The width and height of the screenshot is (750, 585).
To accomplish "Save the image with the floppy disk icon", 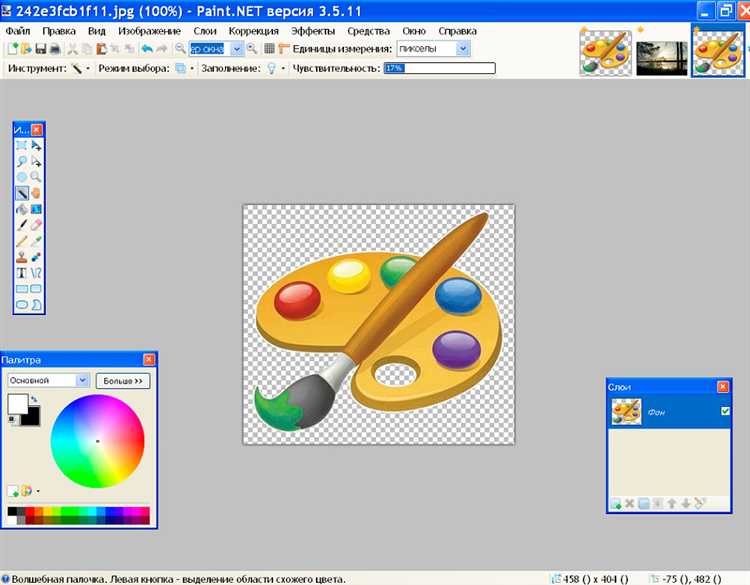I will pyautogui.click(x=41, y=49).
